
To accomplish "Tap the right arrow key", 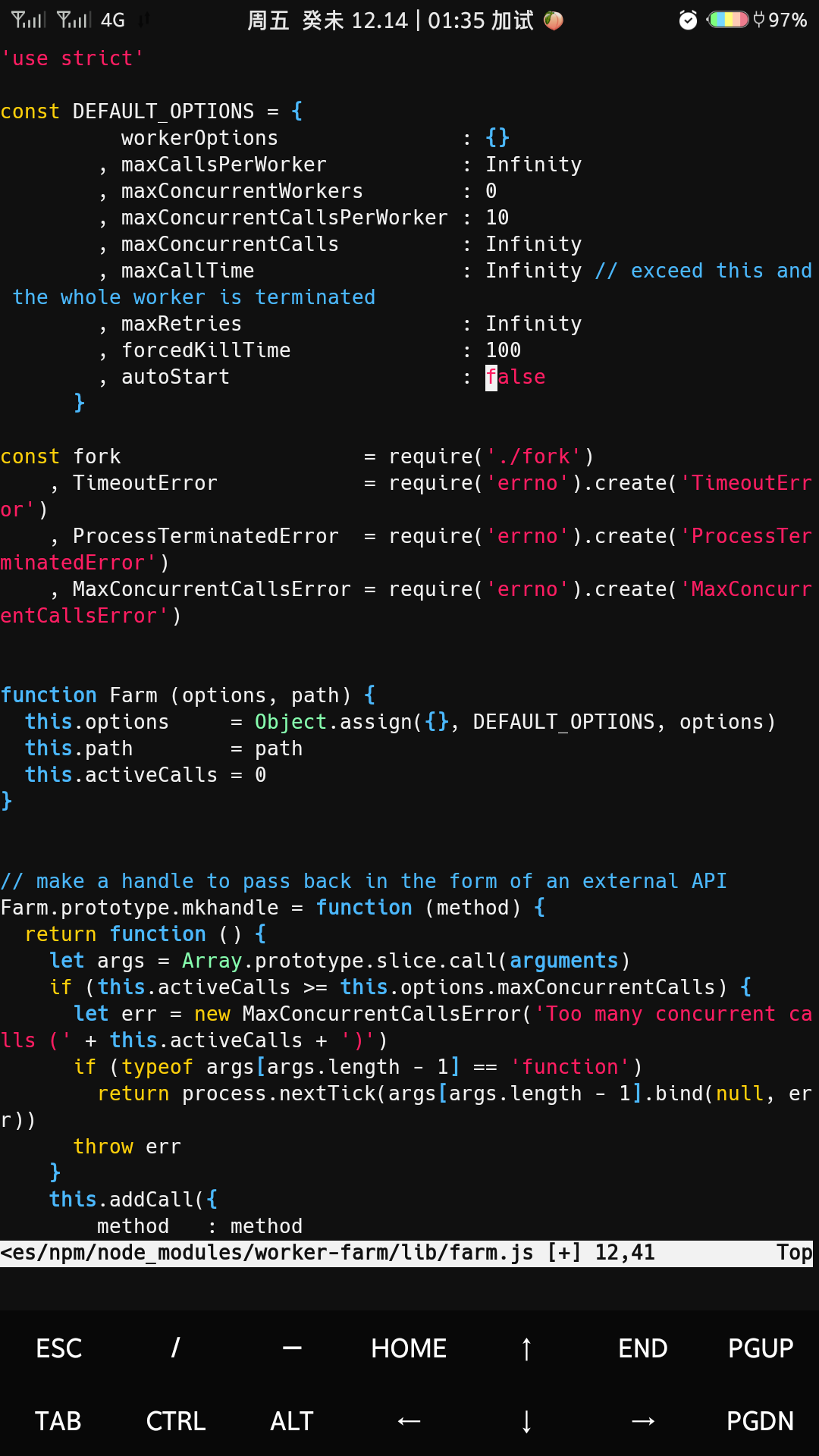I will point(643,1421).
